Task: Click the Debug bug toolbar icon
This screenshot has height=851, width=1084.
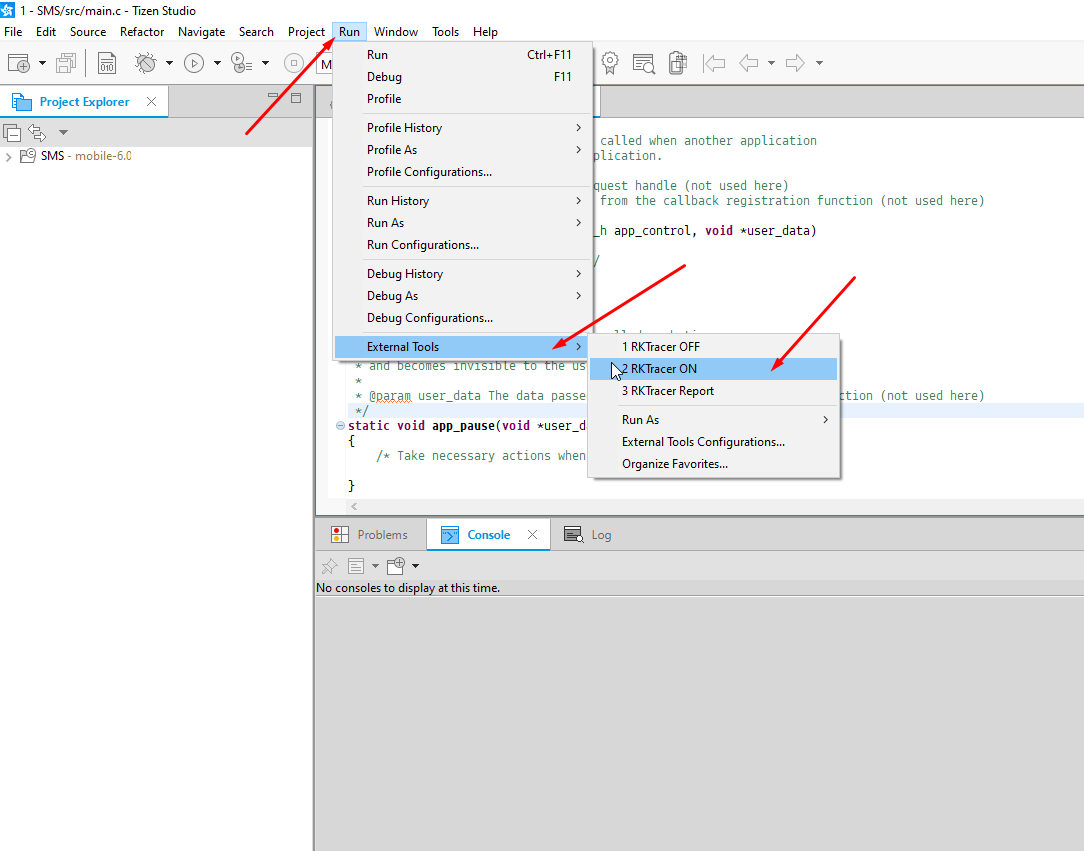Action: 146,63
